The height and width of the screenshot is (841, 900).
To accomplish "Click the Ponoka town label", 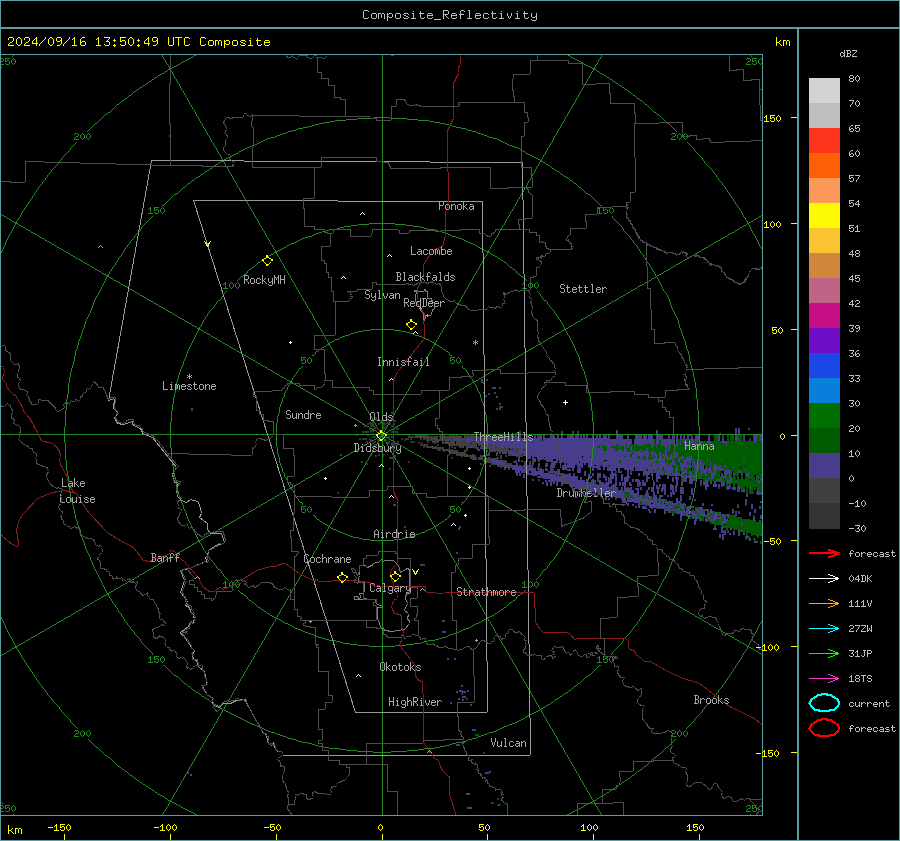I will click(x=456, y=206).
